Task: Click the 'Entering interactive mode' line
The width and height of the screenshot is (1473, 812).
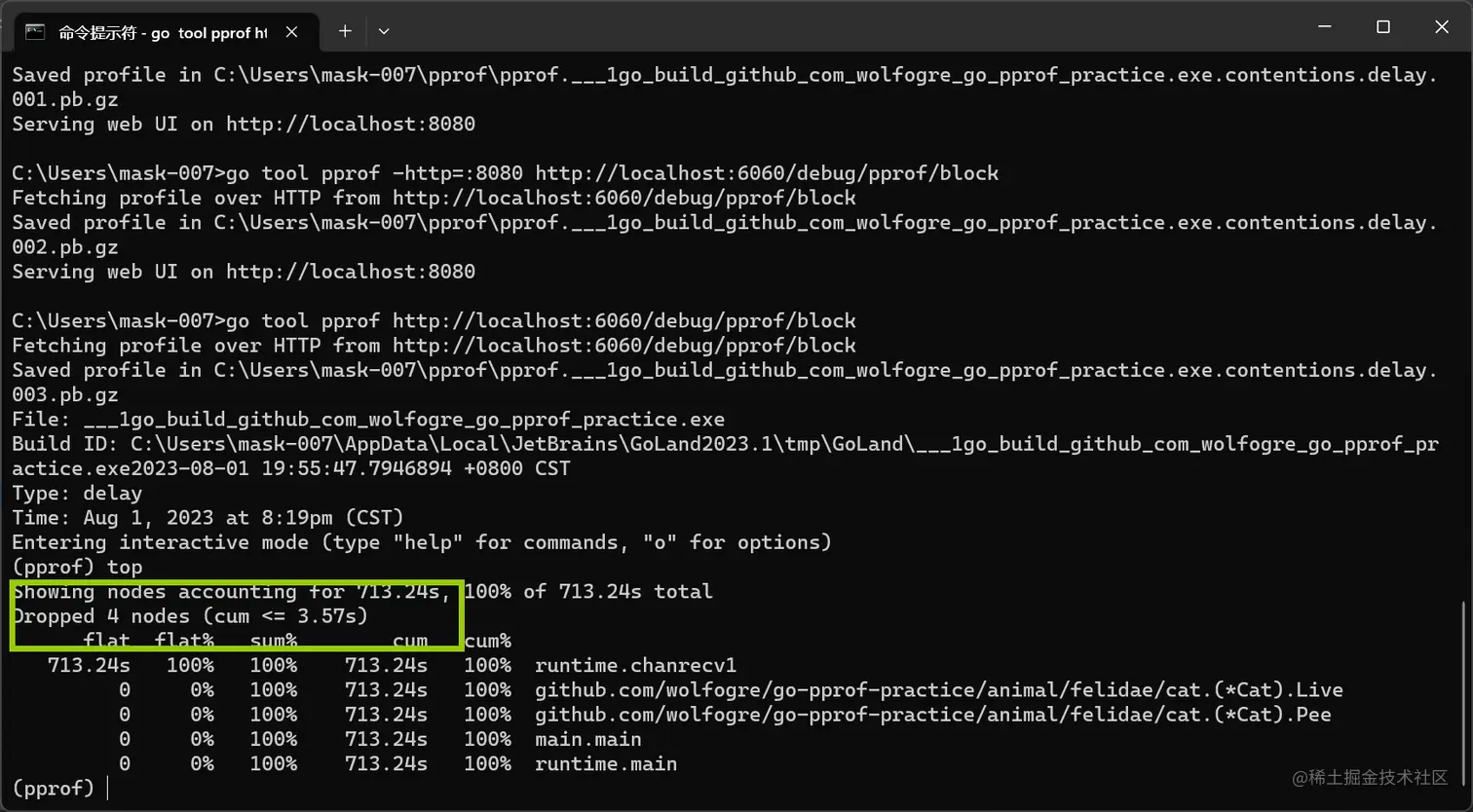Action: [422, 542]
